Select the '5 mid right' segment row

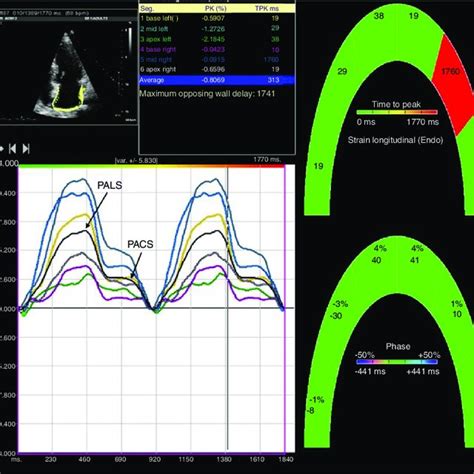pos(217,59)
